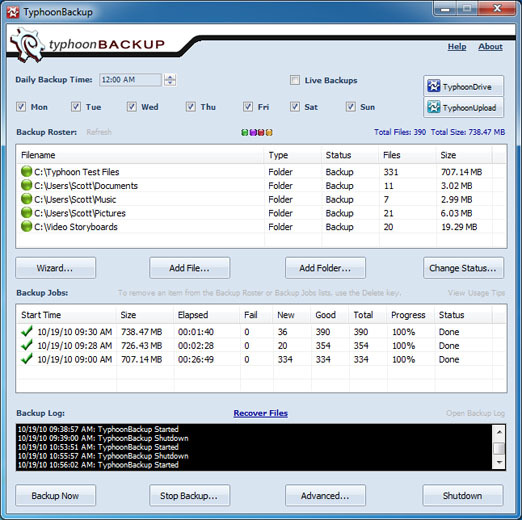
Task: Open the About link
Action: point(490,47)
